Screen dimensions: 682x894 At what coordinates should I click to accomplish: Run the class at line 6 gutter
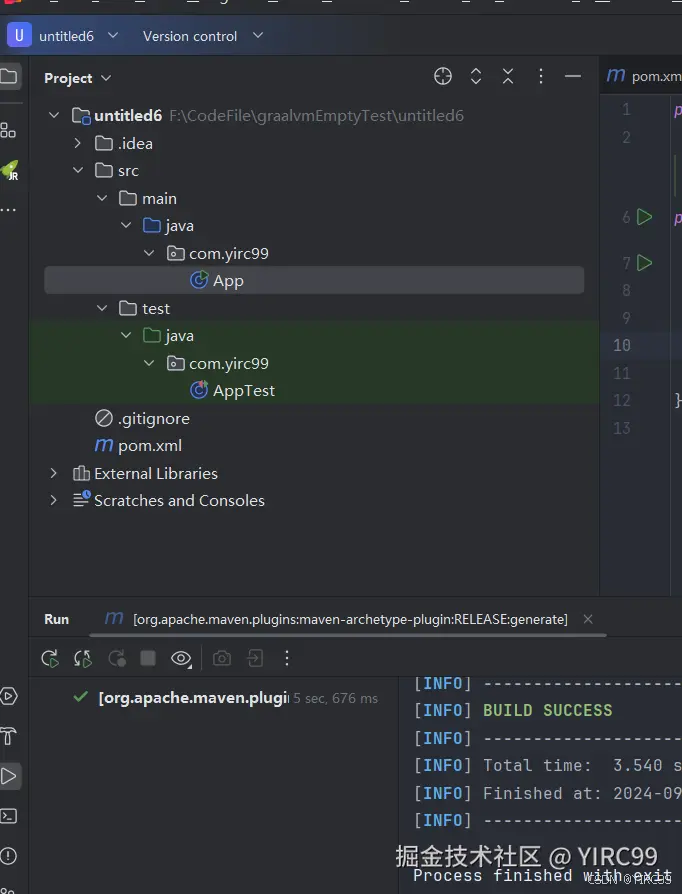click(x=644, y=217)
